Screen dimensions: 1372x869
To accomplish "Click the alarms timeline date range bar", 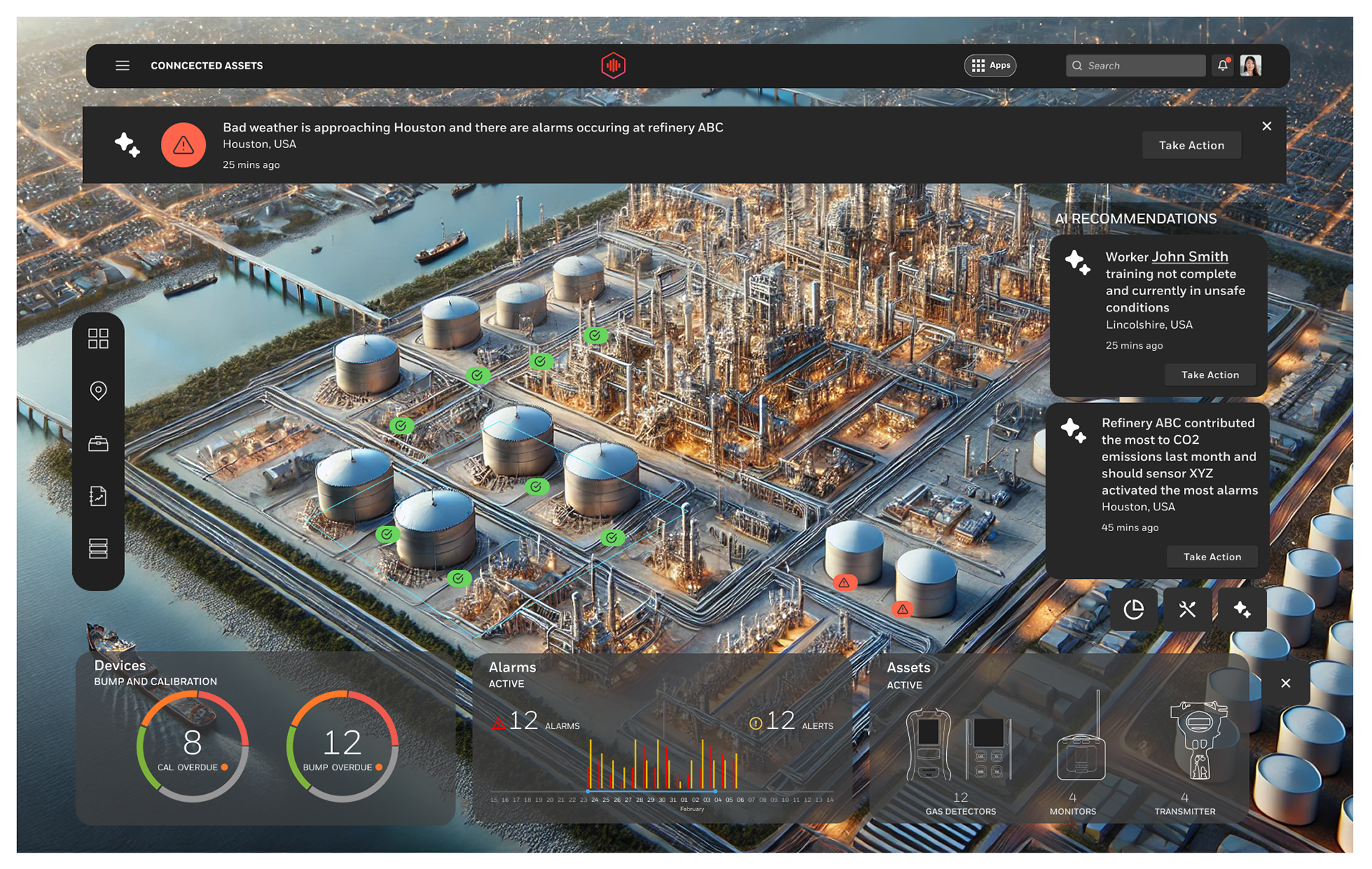I will coord(651,791).
